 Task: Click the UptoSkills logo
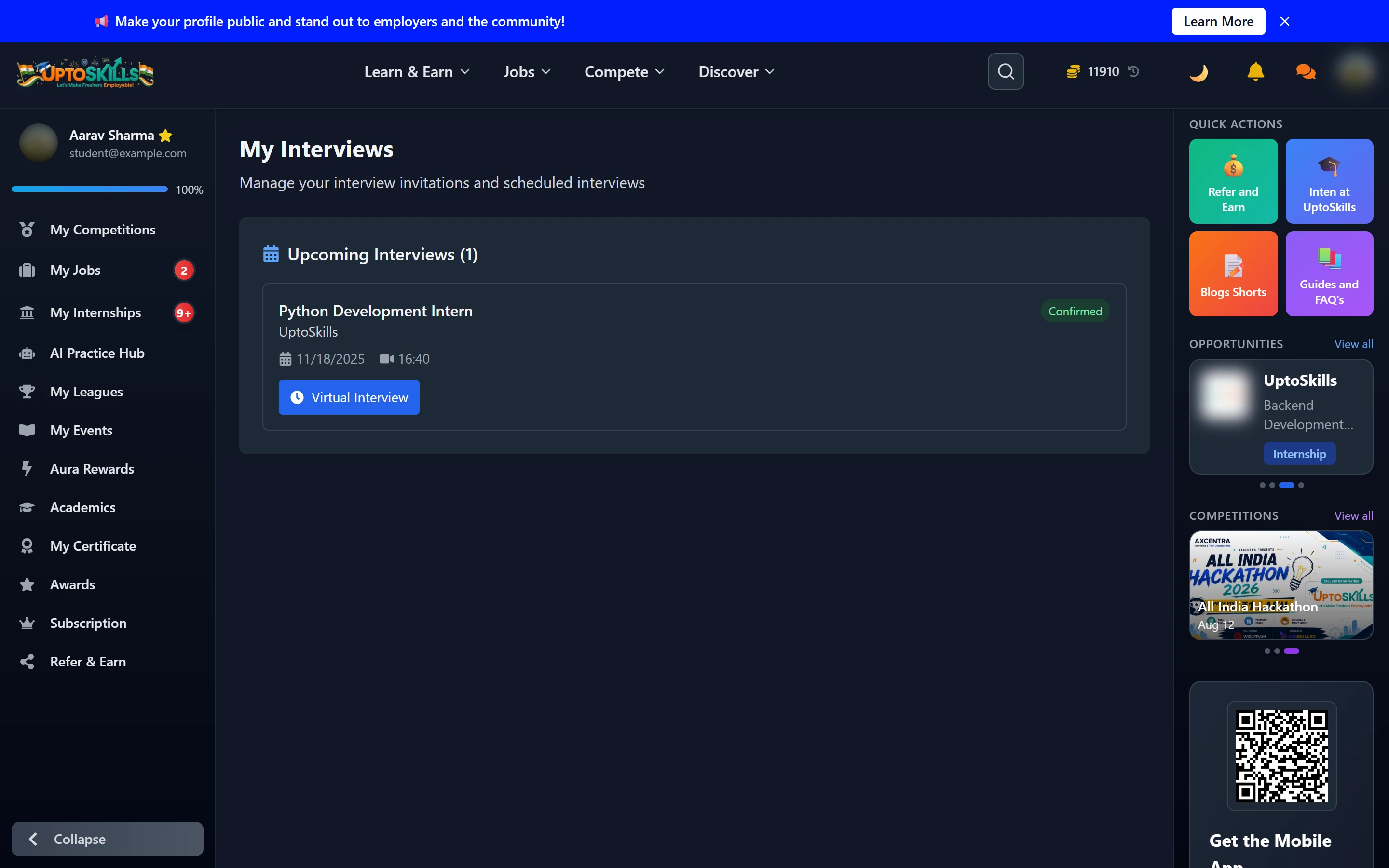click(x=85, y=72)
